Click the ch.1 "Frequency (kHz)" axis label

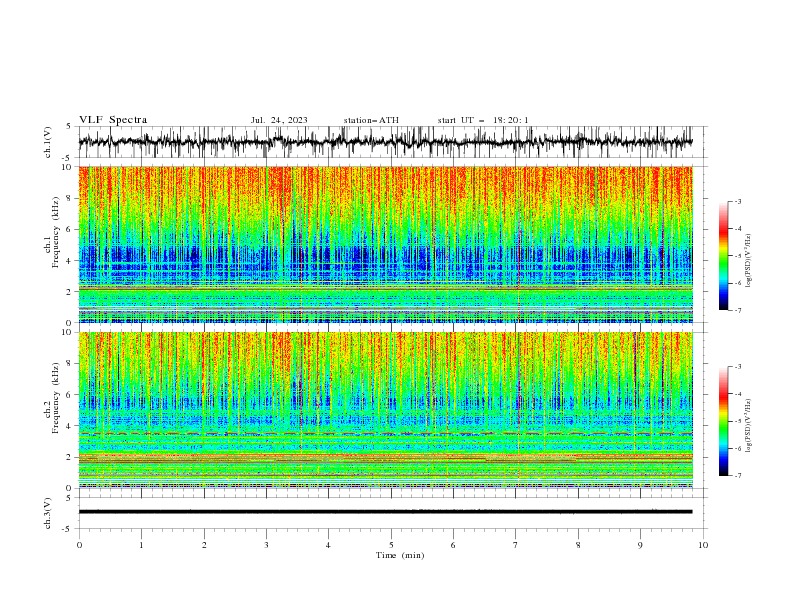(x=56, y=230)
